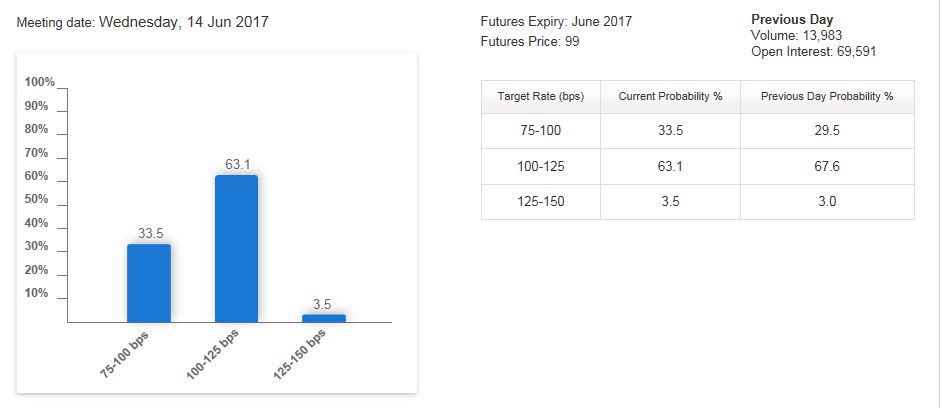Image resolution: width=943 pixels, height=408 pixels.
Task: Click the Futures Expiry: June 2017 text
Action: pyautogui.click(x=556, y=22)
